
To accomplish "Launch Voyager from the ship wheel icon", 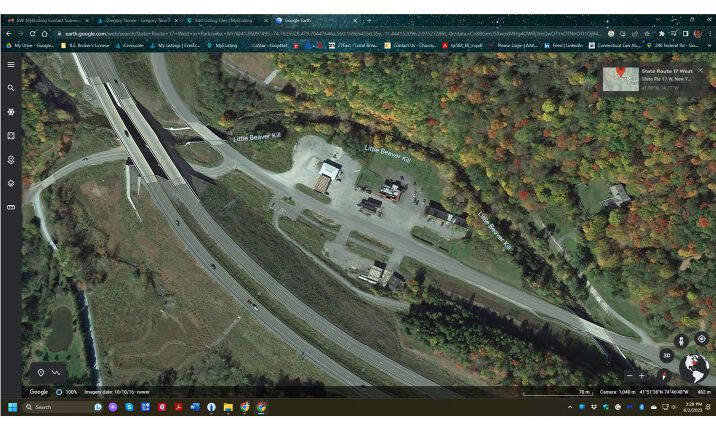I will point(11,112).
